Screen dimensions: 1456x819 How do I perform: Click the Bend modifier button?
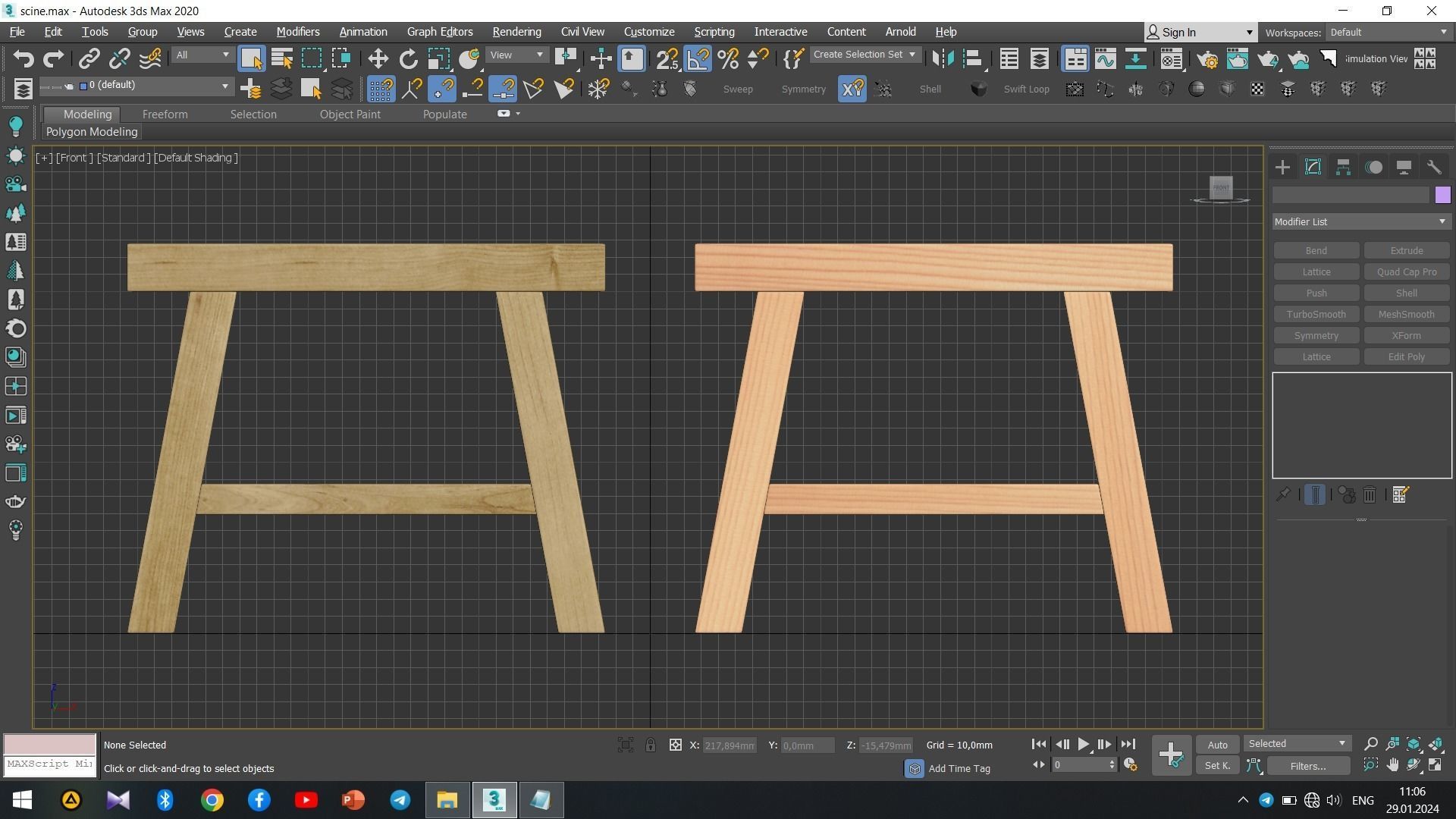(1316, 251)
